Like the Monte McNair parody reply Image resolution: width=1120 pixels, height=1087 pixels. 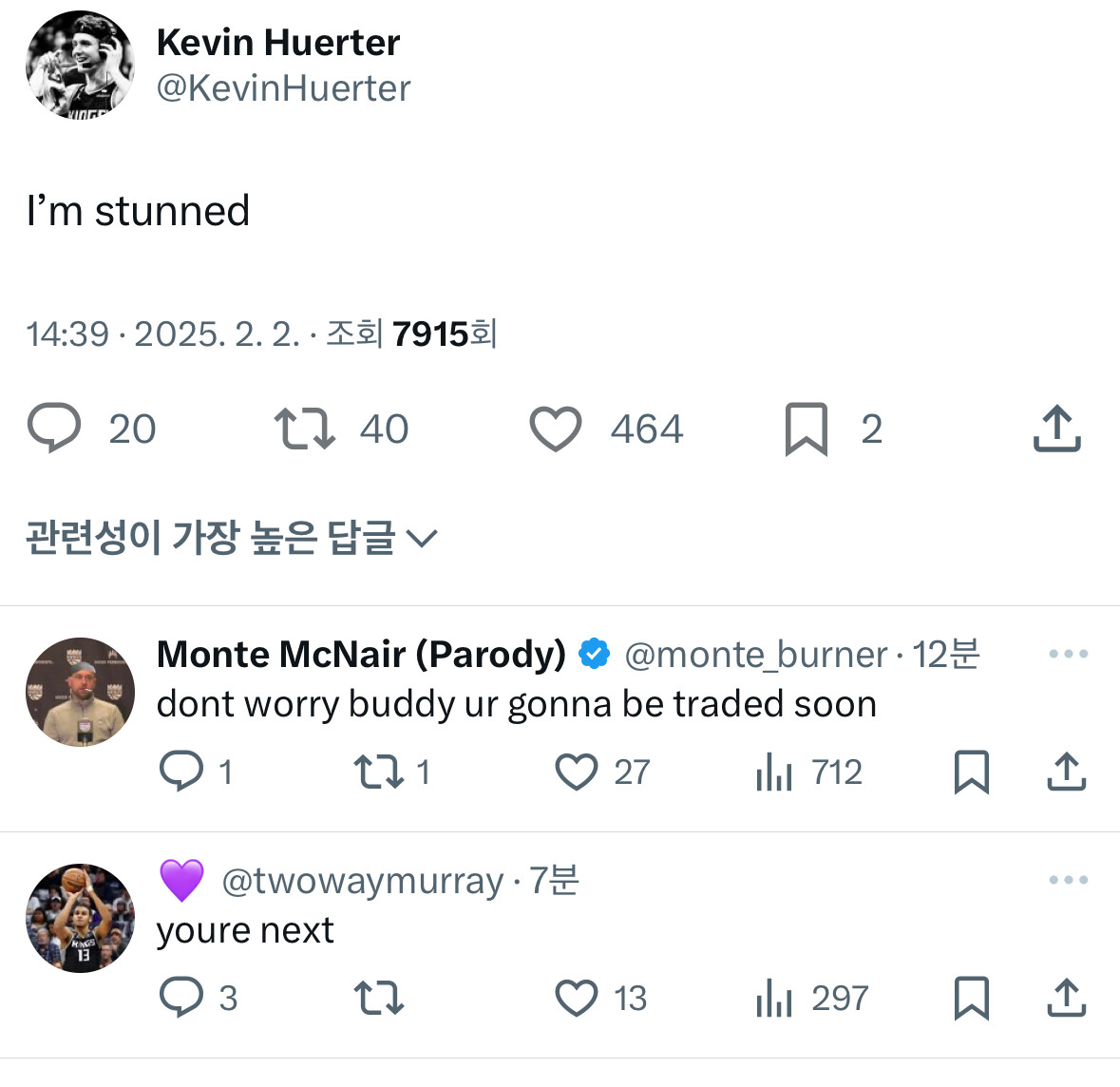tap(577, 772)
